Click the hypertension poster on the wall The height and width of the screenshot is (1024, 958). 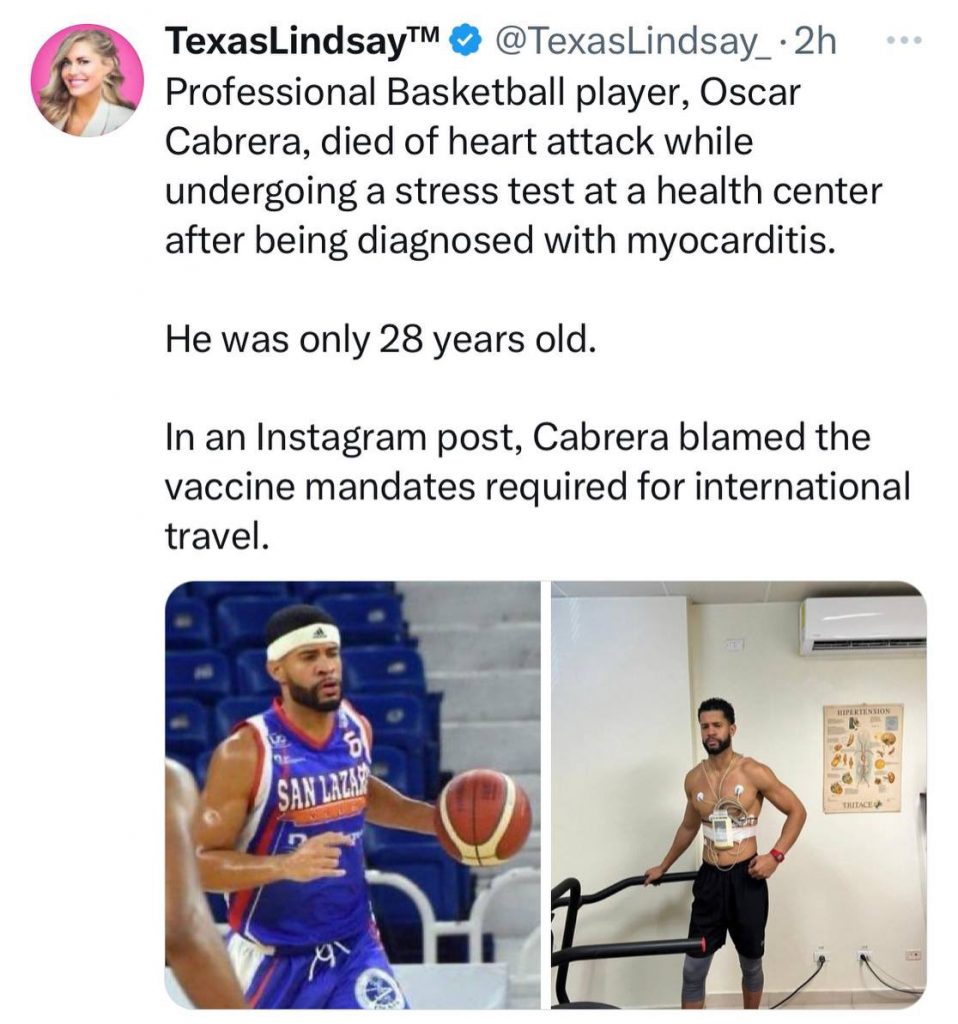pyautogui.click(x=862, y=757)
